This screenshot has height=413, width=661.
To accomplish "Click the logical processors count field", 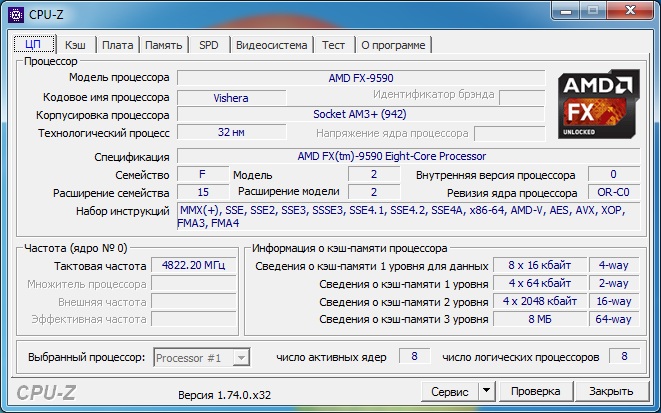I will pyautogui.click(x=624, y=356).
